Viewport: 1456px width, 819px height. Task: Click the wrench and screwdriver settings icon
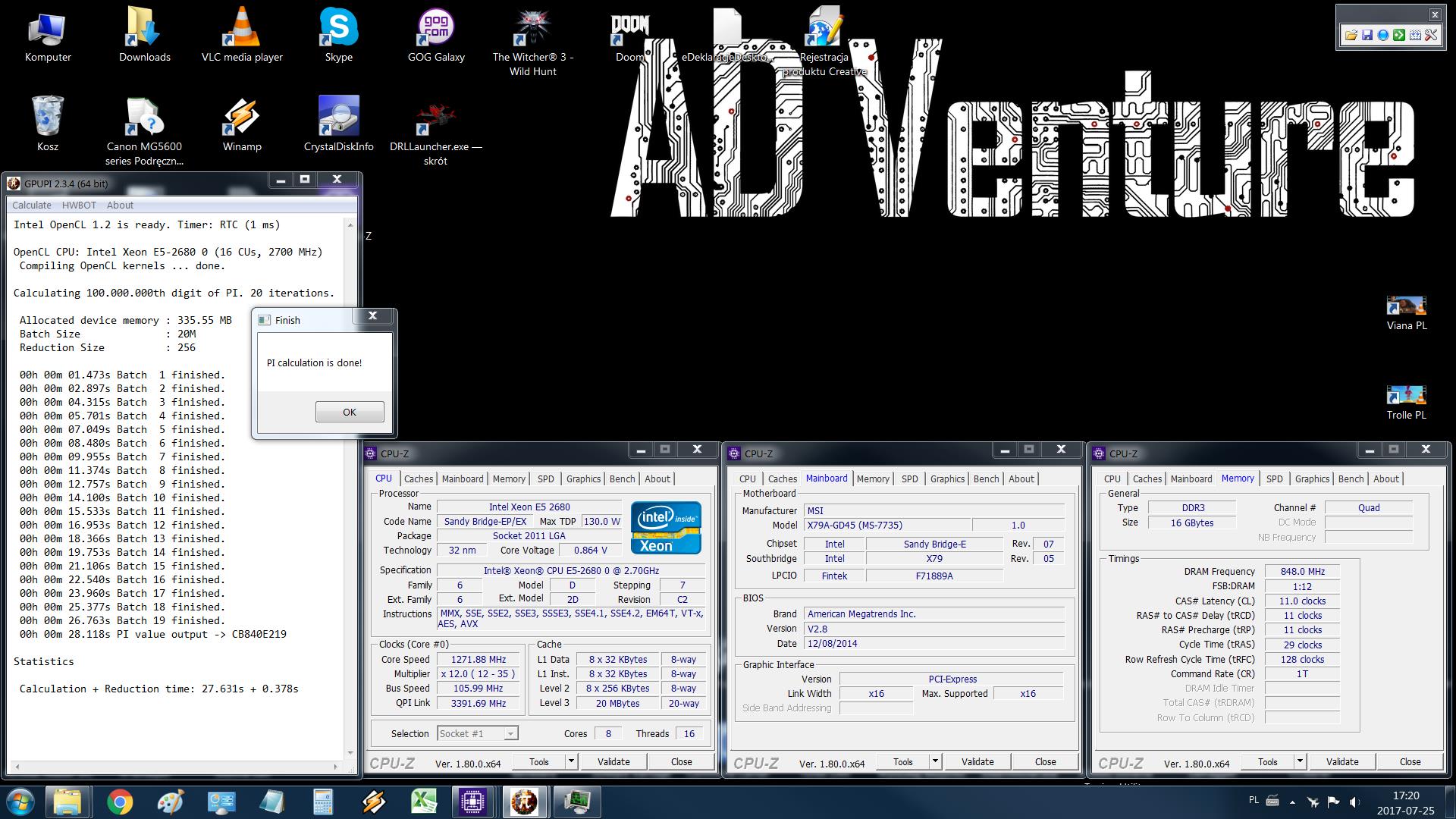pyautogui.click(x=1431, y=35)
